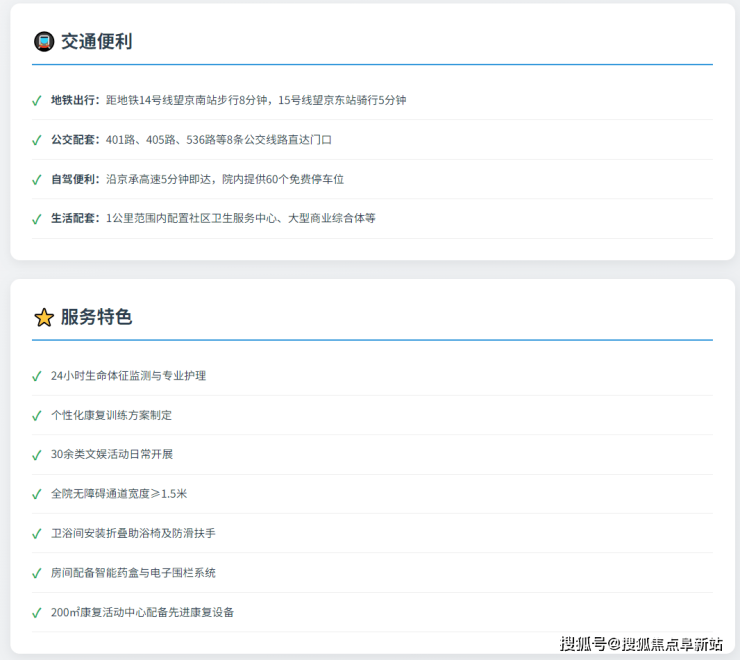Click the checkmark beside 30余类文娱活动日常开展
The height and width of the screenshot is (660, 740).
pyautogui.click(x=37, y=455)
